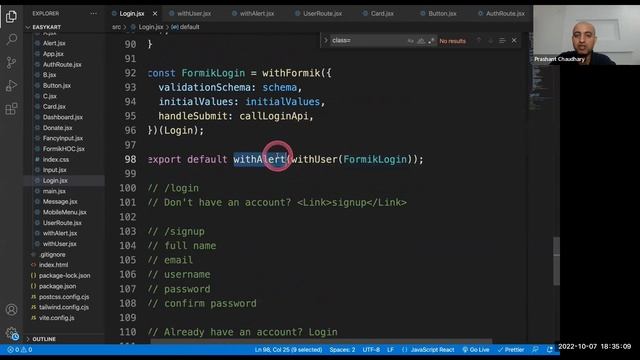Click Go Live in status bar
The height and width of the screenshot is (360, 640).
coord(476,350)
